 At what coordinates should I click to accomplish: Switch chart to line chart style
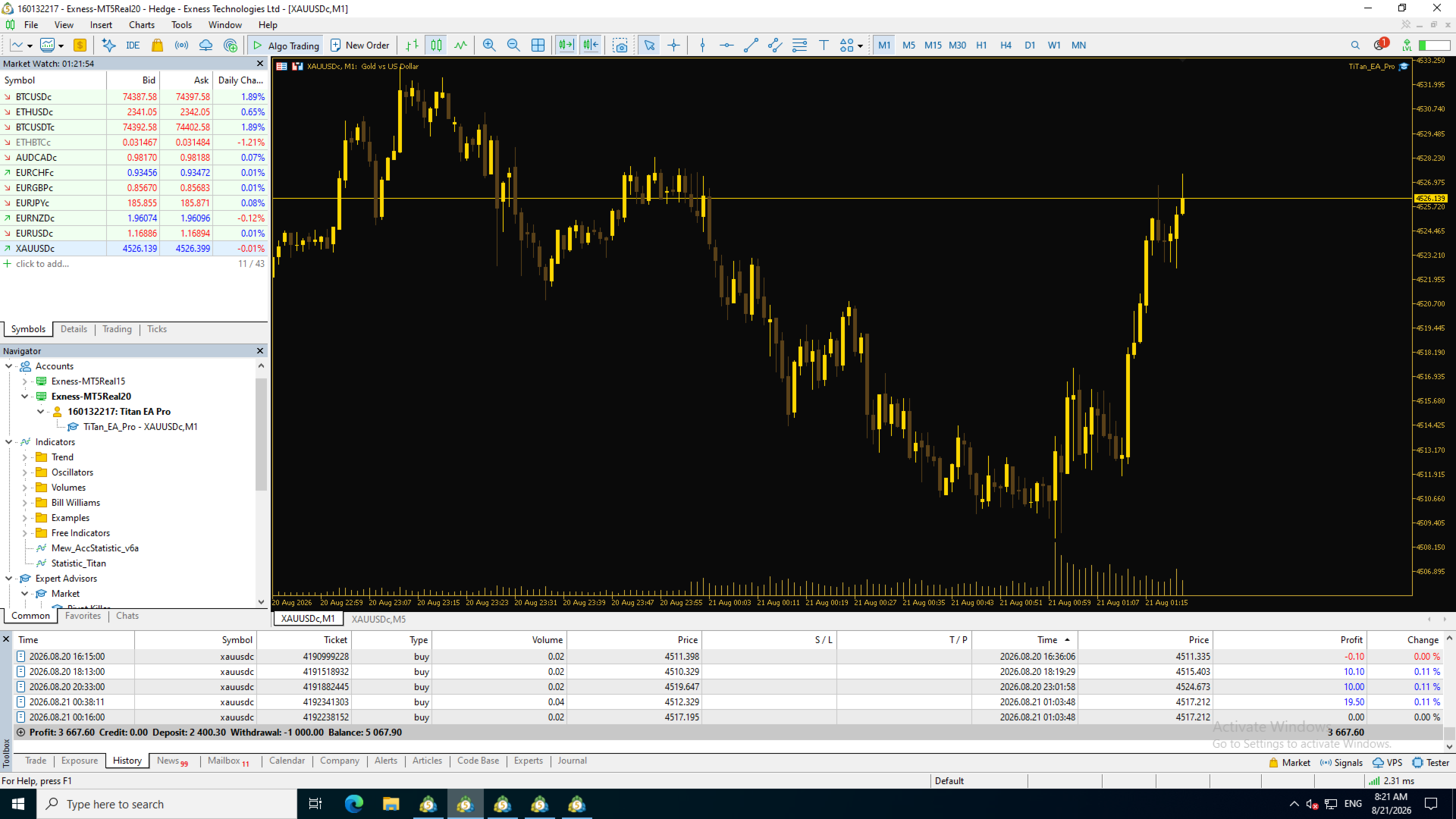tap(460, 45)
